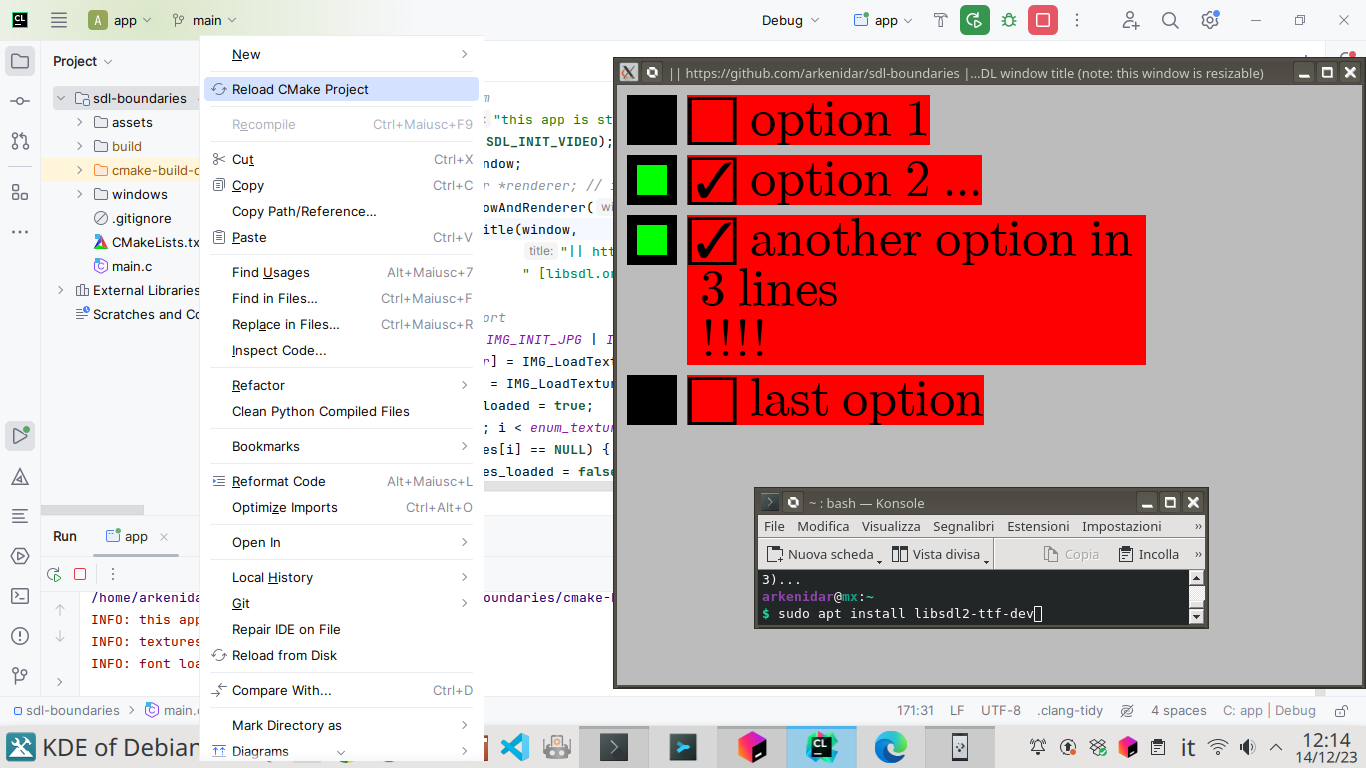Open Visual Studio Code from taskbar
Viewport: 1366px width, 768px height.
[514, 747]
